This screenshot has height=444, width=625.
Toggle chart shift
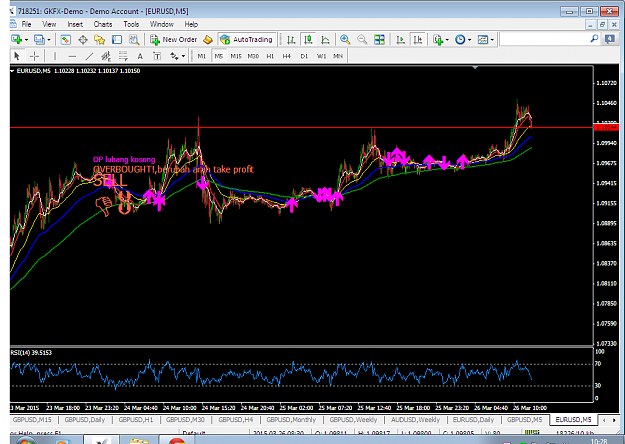pyautogui.click(x=417, y=39)
